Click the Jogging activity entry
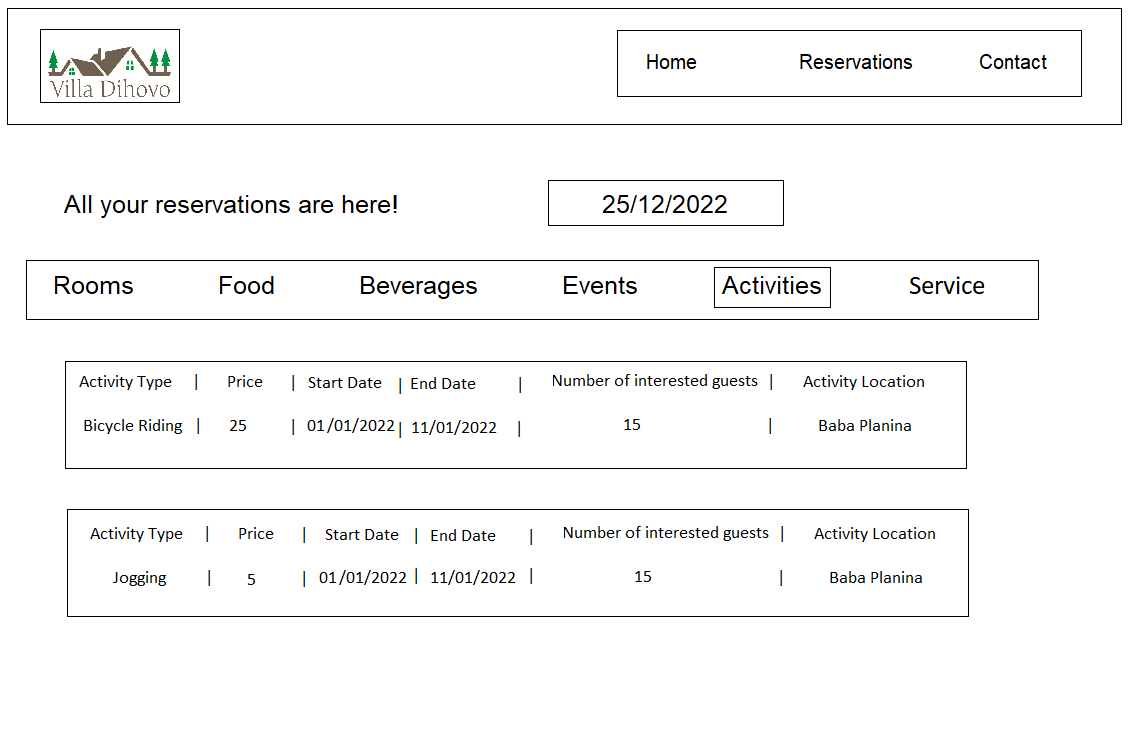 [139, 578]
